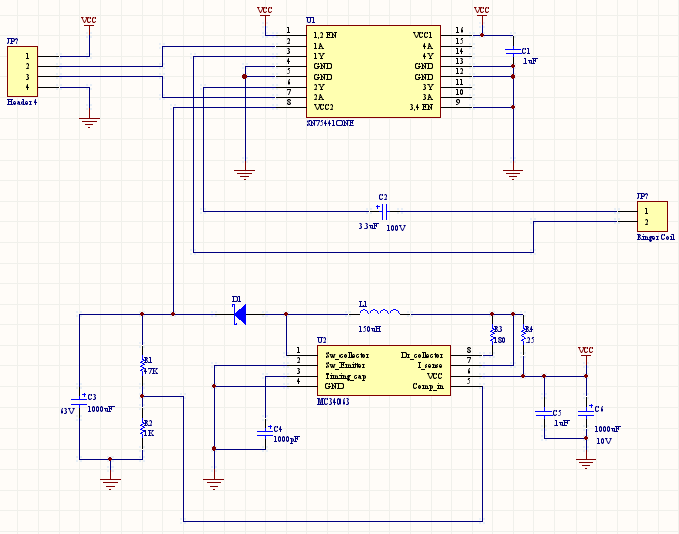Click the MC34063 regulator U2
This screenshot has height=534, width=679.
pos(378,370)
